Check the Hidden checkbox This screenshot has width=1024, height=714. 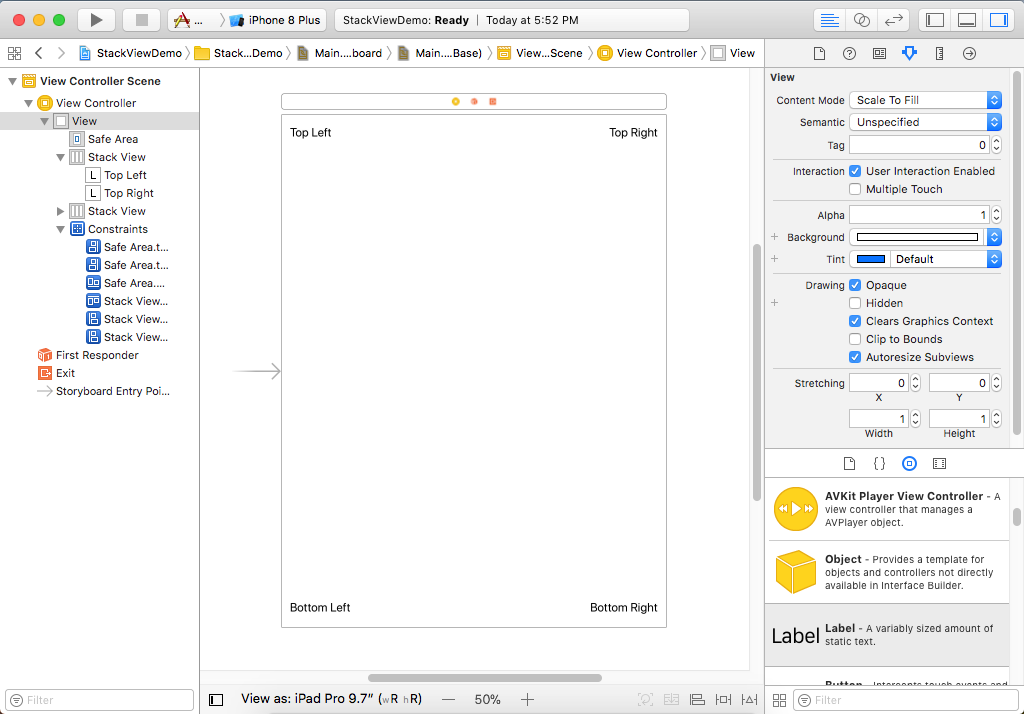pos(855,303)
